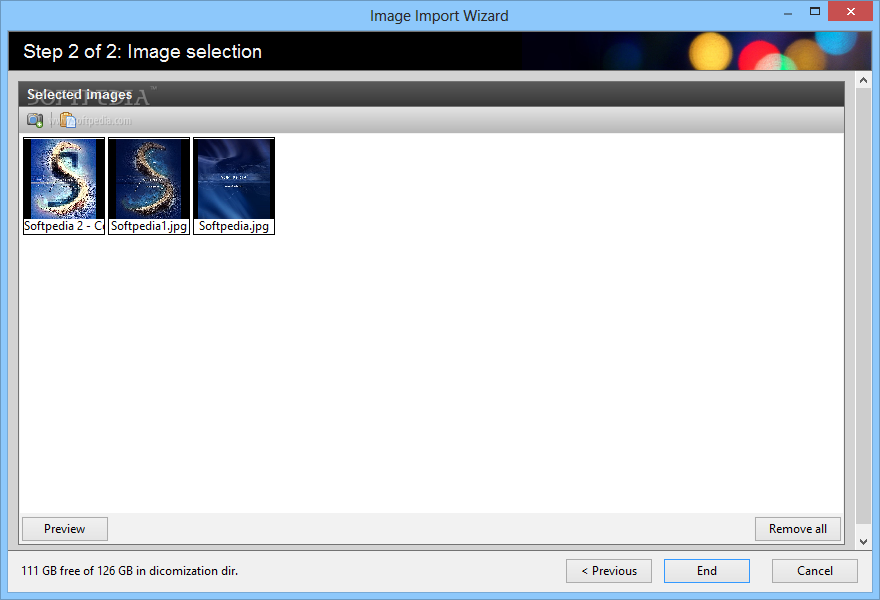This screenshot has width=880, height=600.
Task: Click the Remove all button
Action: [x=798, y=529]
